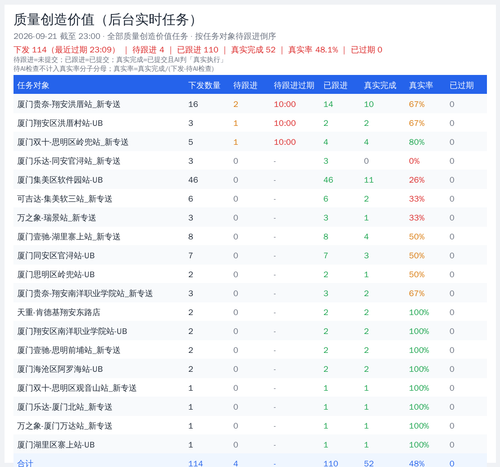
Task: Click the 100% rate for 厦门海沧区阿罗海站-UB
Action: (419, 369)
